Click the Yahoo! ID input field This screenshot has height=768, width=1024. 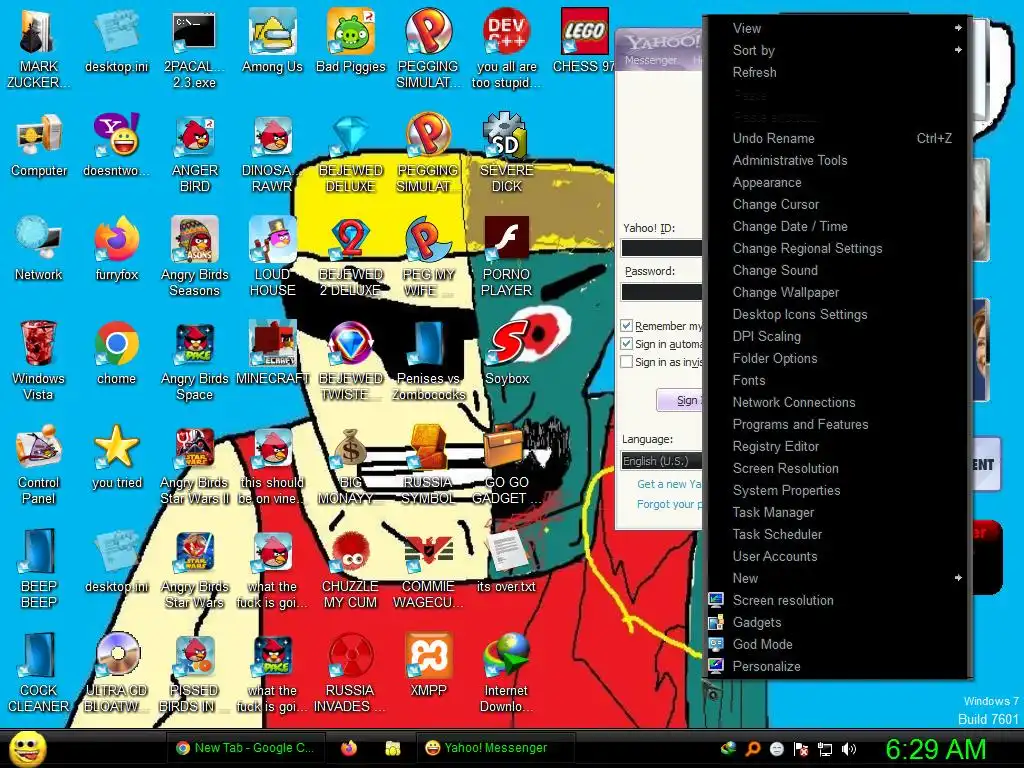click(x=662, y=248)
